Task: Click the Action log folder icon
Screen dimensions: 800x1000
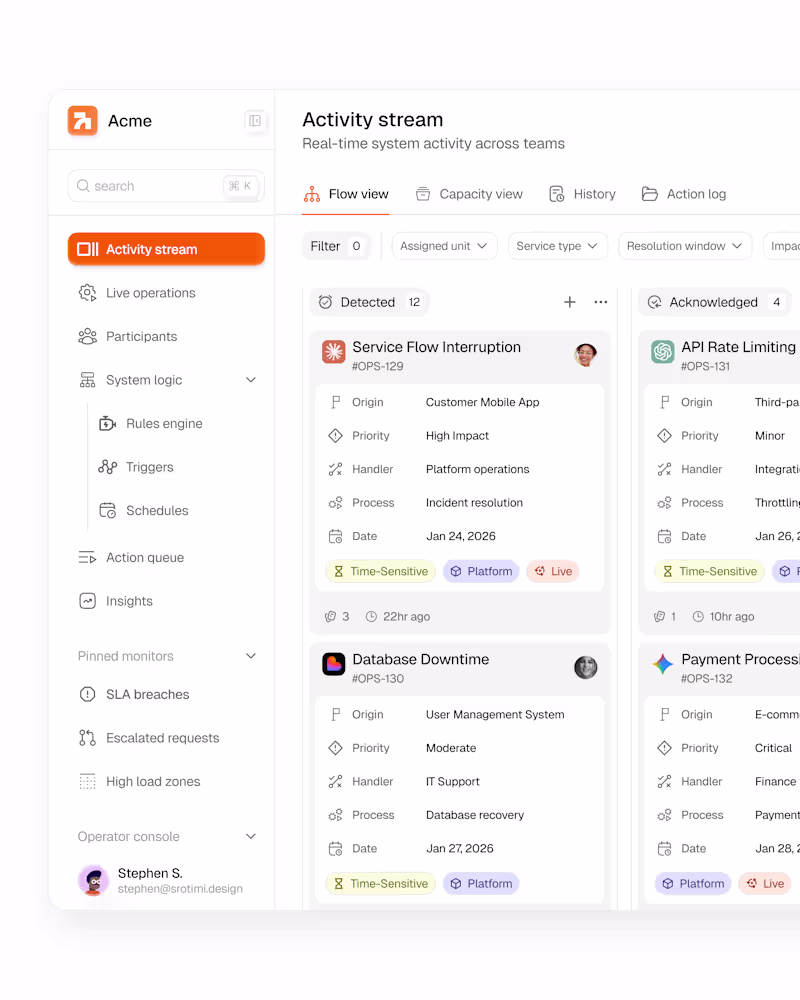Action: click(650, 194)
